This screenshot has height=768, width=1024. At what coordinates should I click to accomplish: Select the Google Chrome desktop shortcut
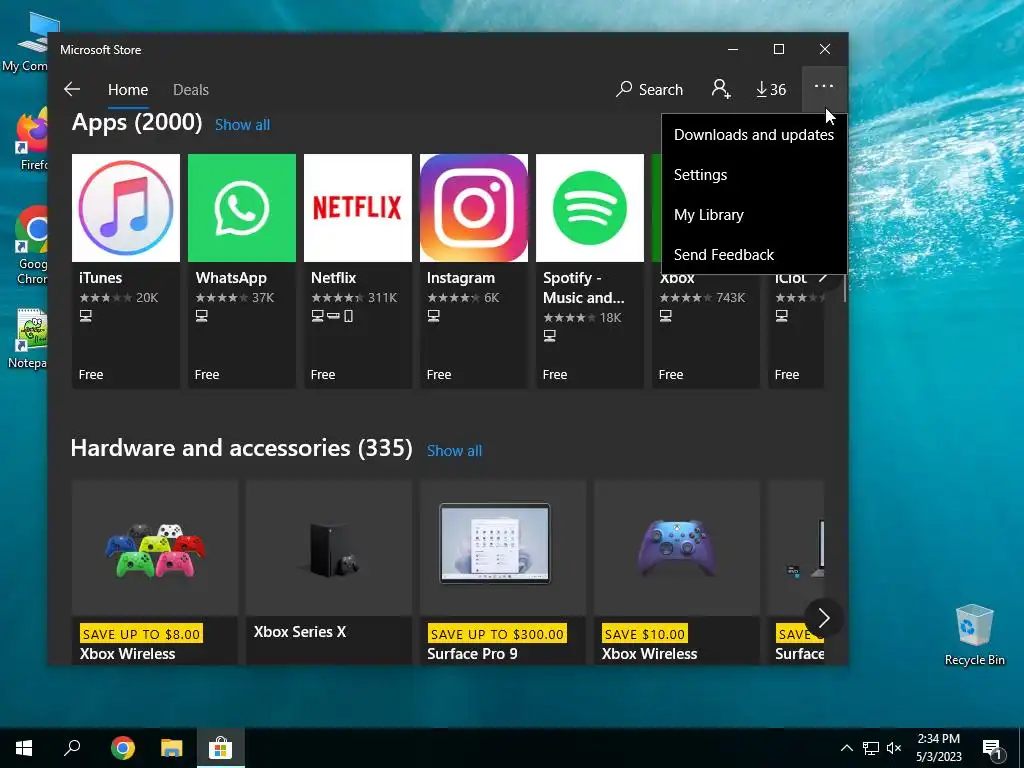click(x=33, y=246)
